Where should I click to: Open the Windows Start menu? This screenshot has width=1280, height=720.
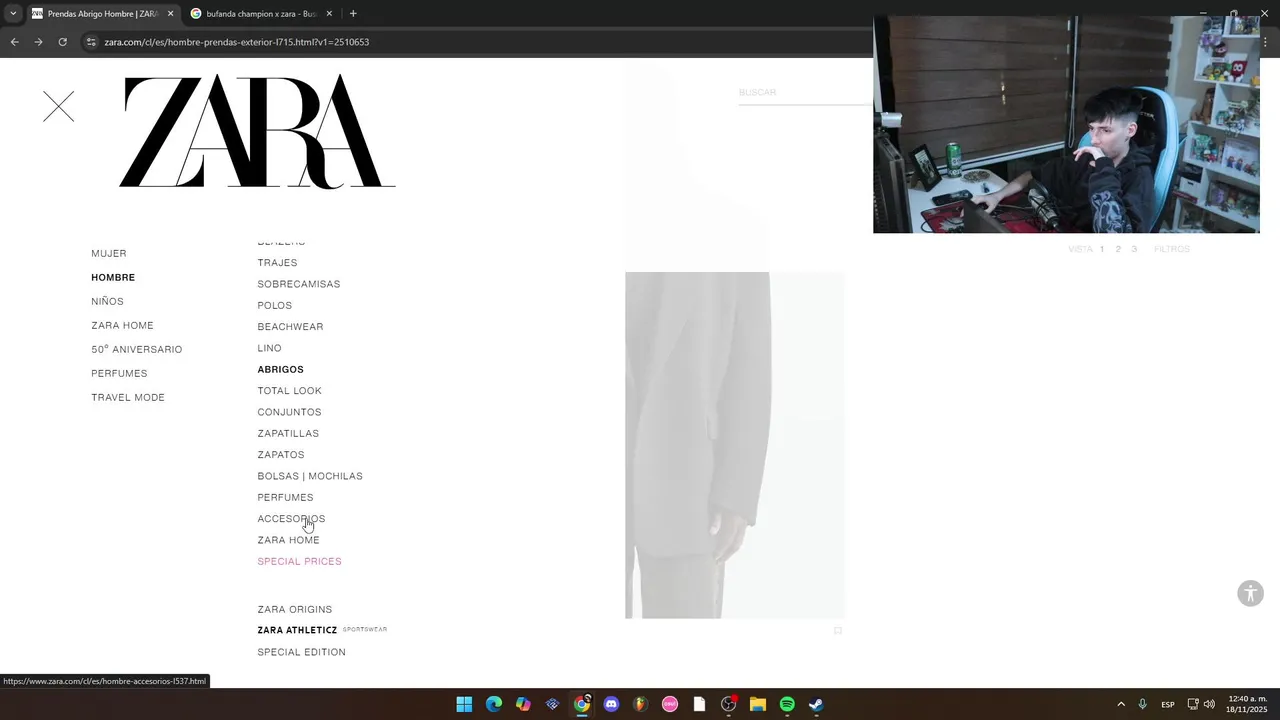pyautogui.click(x=464, y=704)
